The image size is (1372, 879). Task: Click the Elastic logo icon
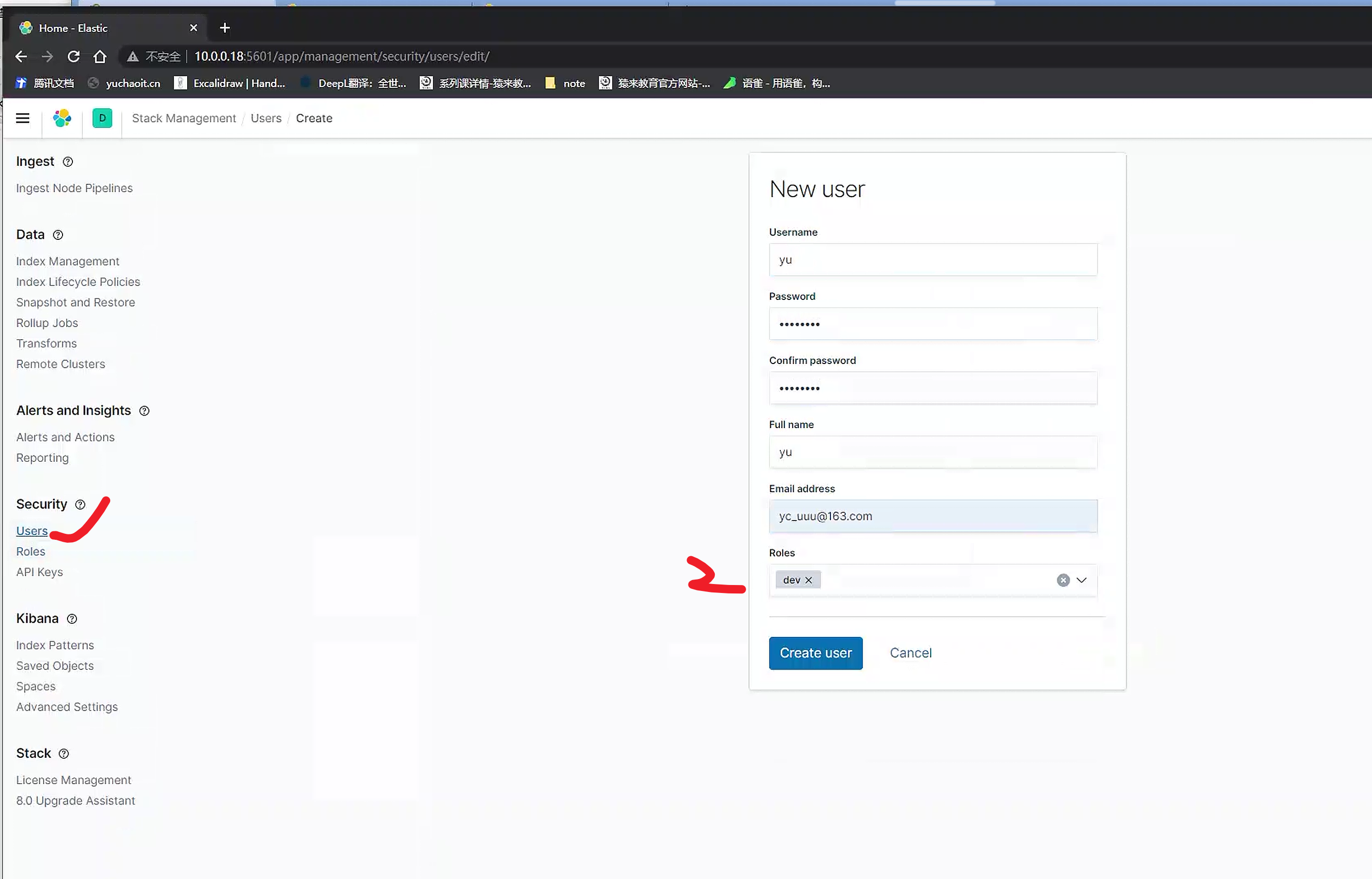click(x=62, y=118)
